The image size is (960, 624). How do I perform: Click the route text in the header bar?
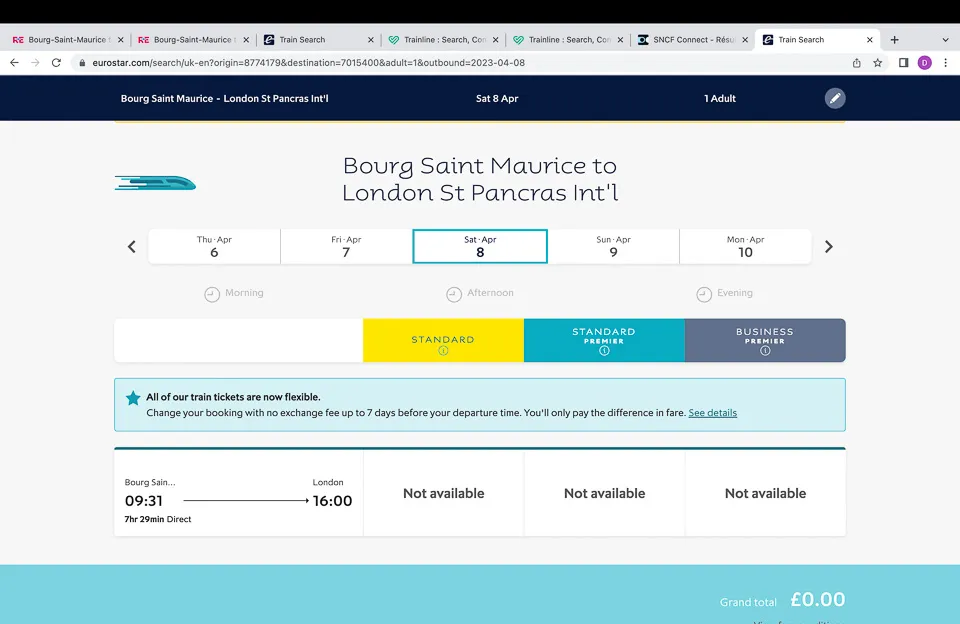[224, 98]
